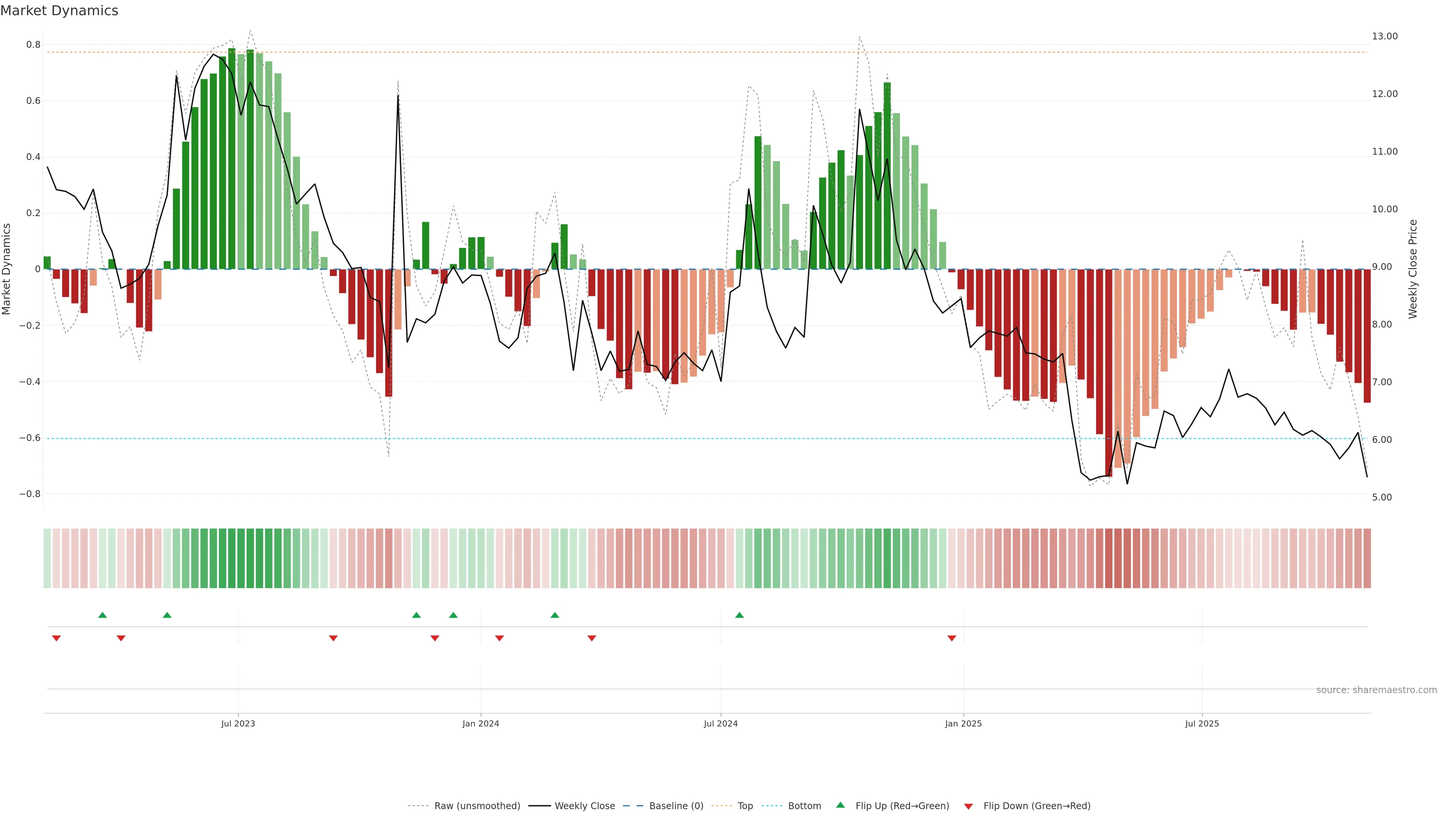Click the Jul 2023 x-axis label
The width and height of the screenshot is (1456, 819).
click(x=238, y=723)
